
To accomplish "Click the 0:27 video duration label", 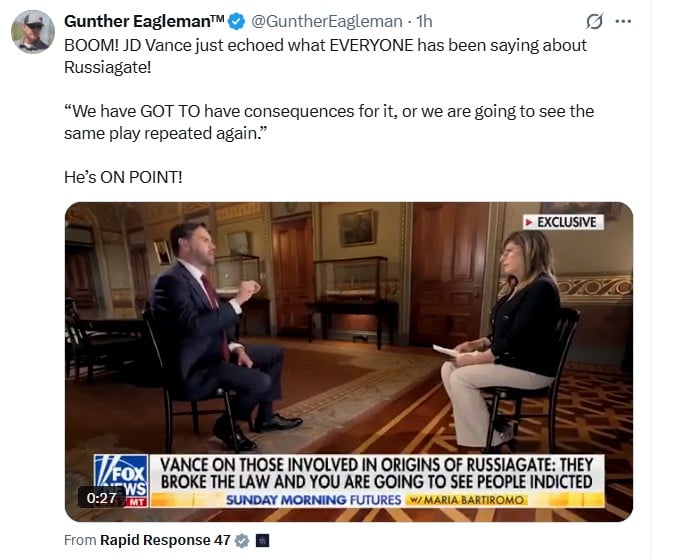I will tap(102, 498).
